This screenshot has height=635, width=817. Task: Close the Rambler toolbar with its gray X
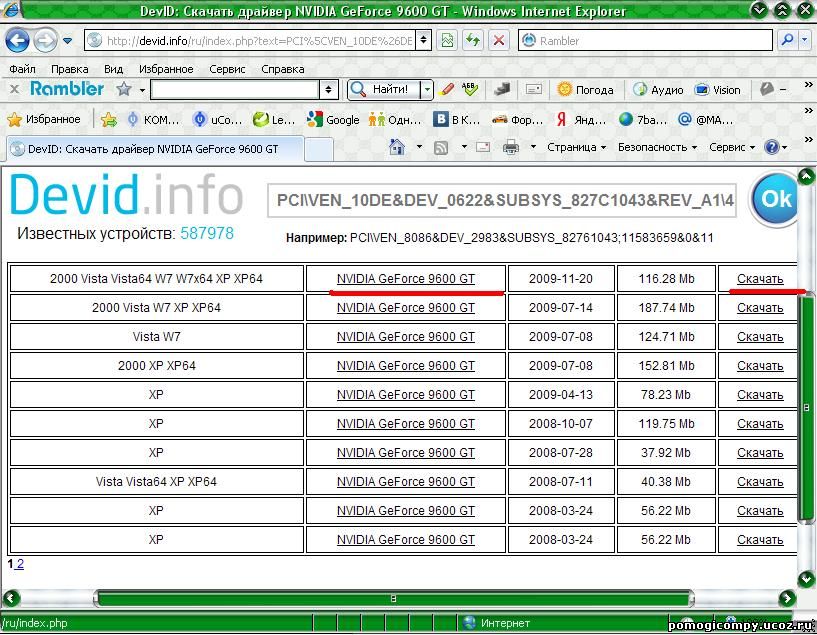[15, 89]
